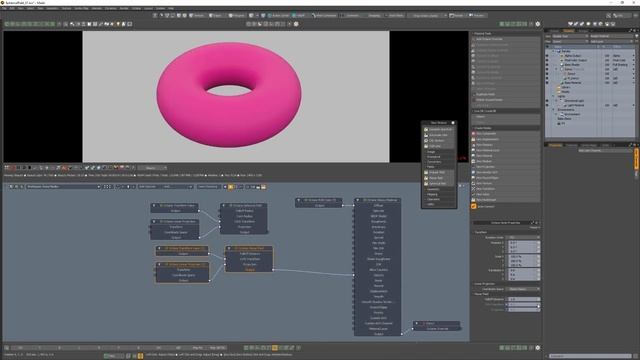The height and width of the screenshot is (360, 640).
Task: Open the viewport settings gear in the top toolbar
Action: click(x=538, y=24)
